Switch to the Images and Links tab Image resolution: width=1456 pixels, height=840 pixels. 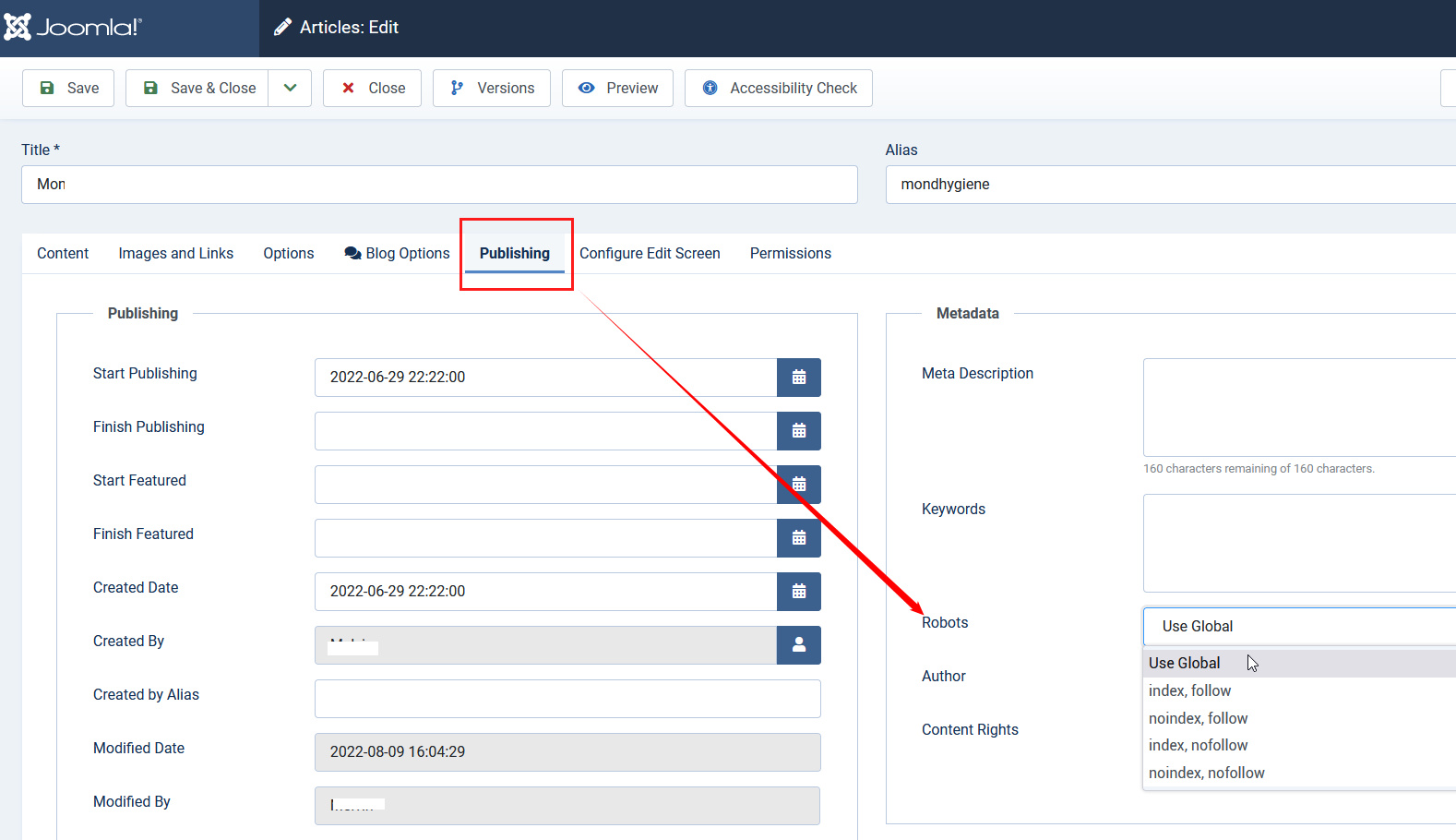pyautogui.click(x=175, y=254)
